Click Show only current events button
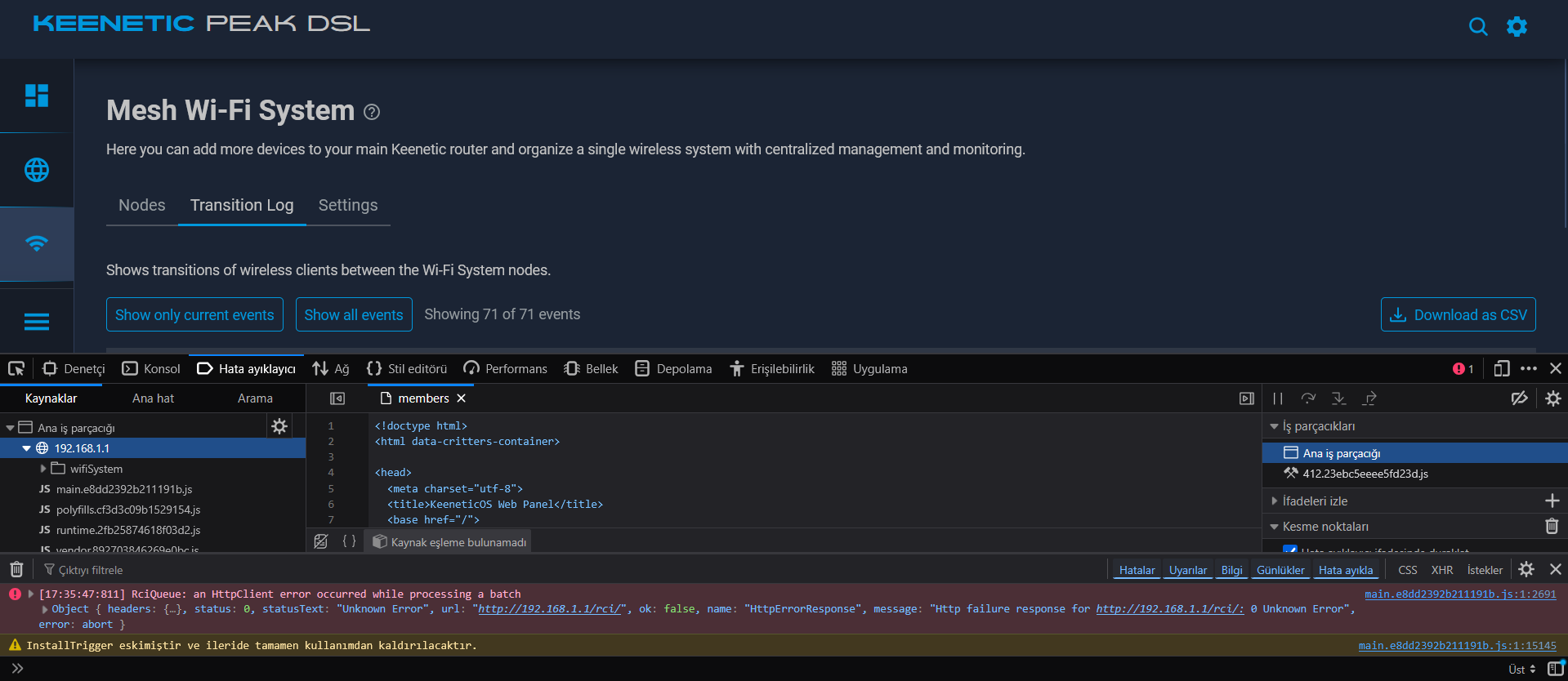 pos(194,314)
